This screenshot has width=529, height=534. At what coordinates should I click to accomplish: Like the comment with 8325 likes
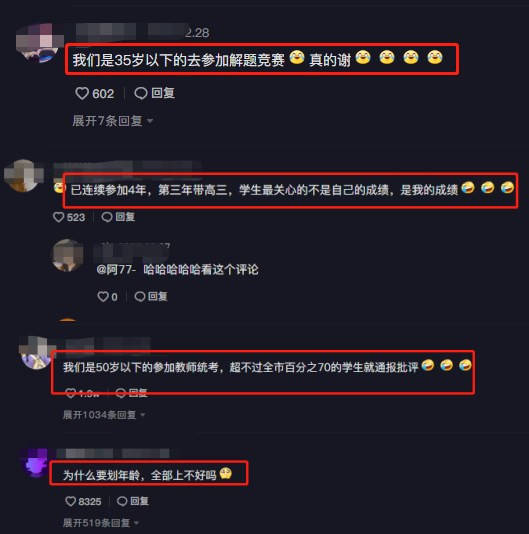pyautogui.click(x=71, y=501)
